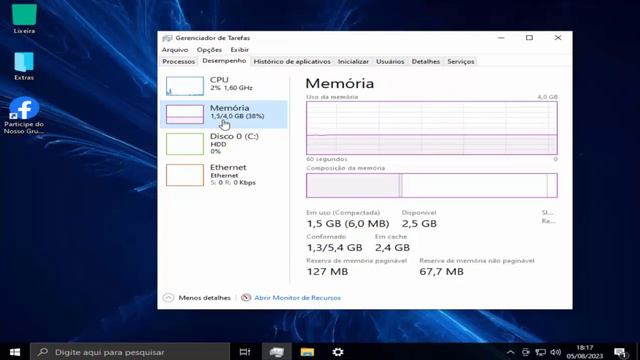Close the Gerenciador de Tarefas window
The height and width of the screenshot is (360, 640).
(558, 38)
